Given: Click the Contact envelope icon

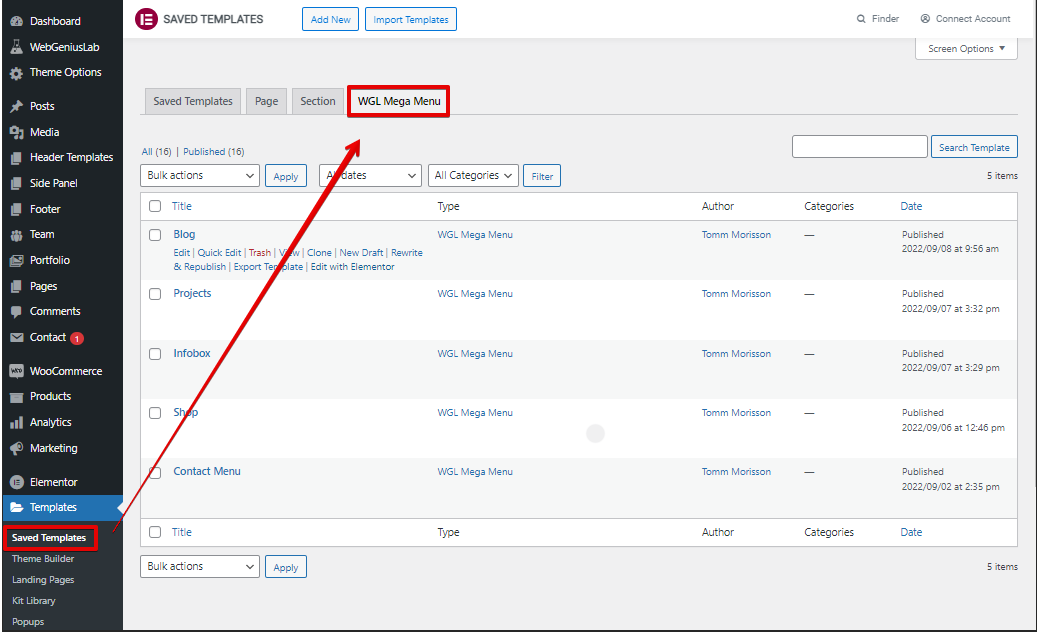Looking at the screenshot, I should 17,337.
